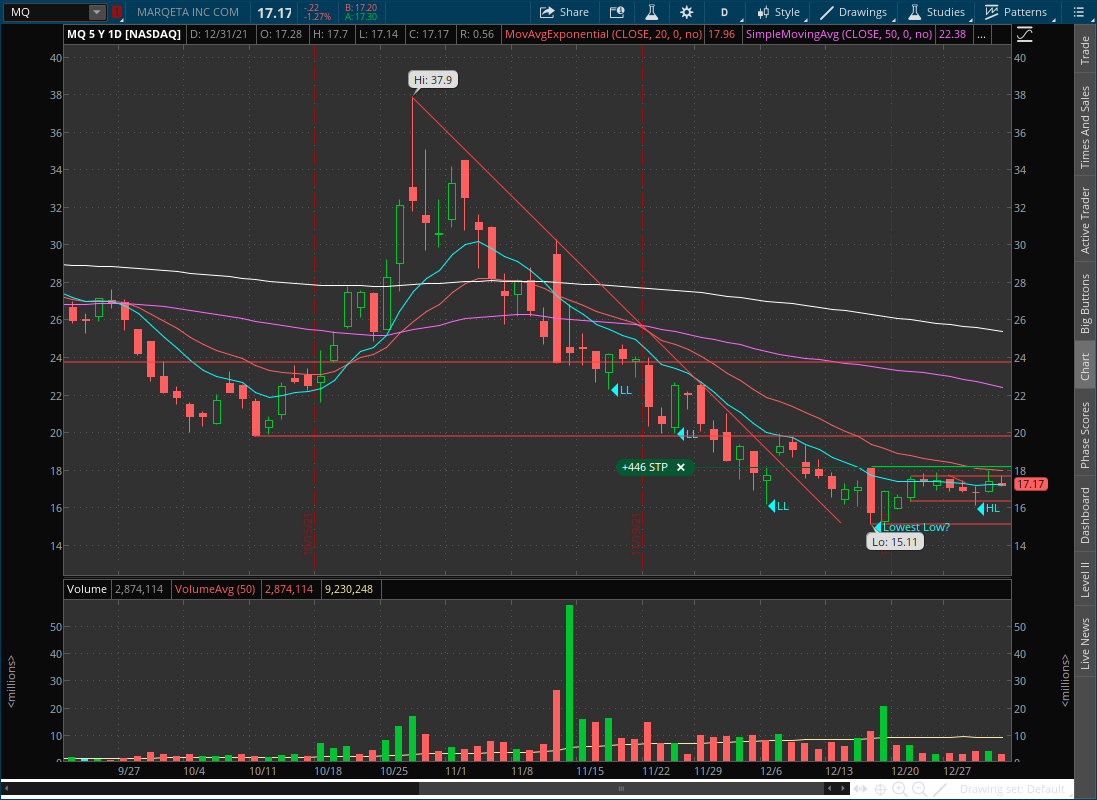Open the settings gear on the chart toolbar
The width and height of the screenshot is (1097, 800).
pos(687,12)
